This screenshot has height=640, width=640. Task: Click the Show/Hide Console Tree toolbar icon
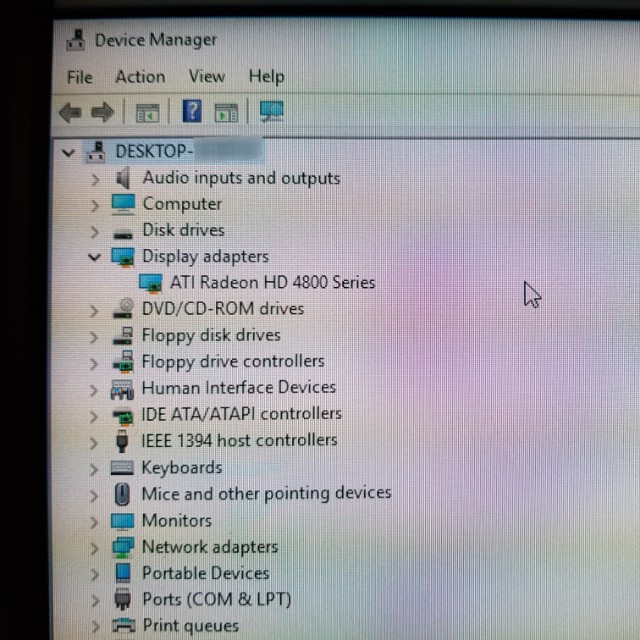[147, 113]
